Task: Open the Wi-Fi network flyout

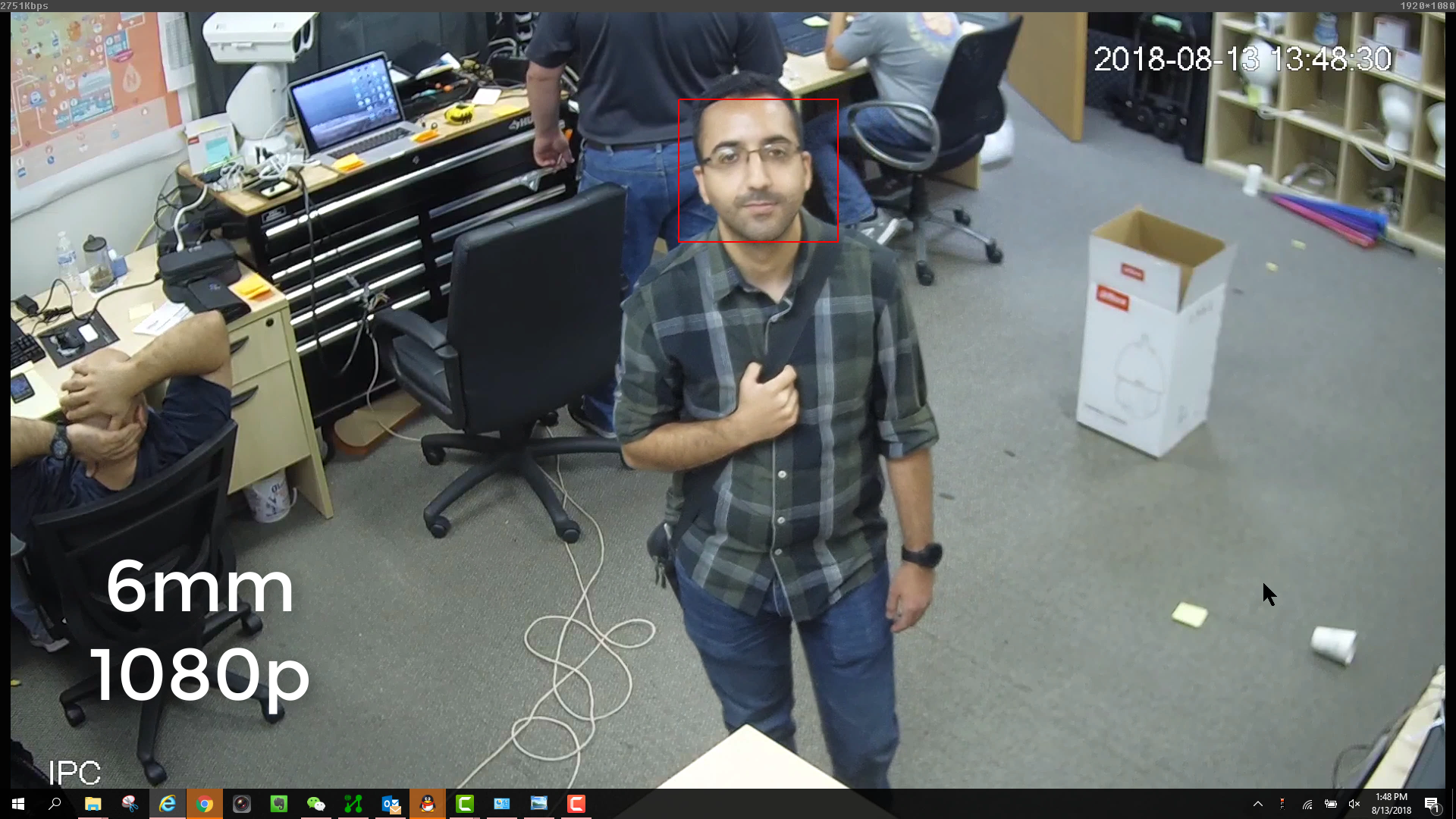Action: [x=1307, y=804]
